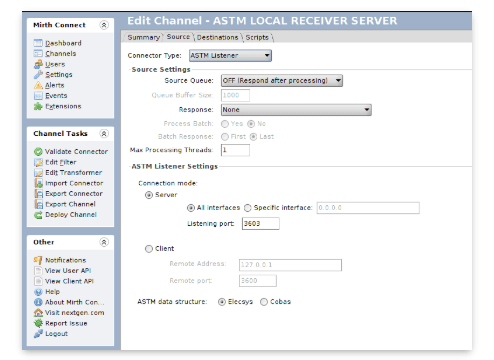Open the Users link
Image resolution: width=494 pixels, height=360 pixels.
(55, 64)
